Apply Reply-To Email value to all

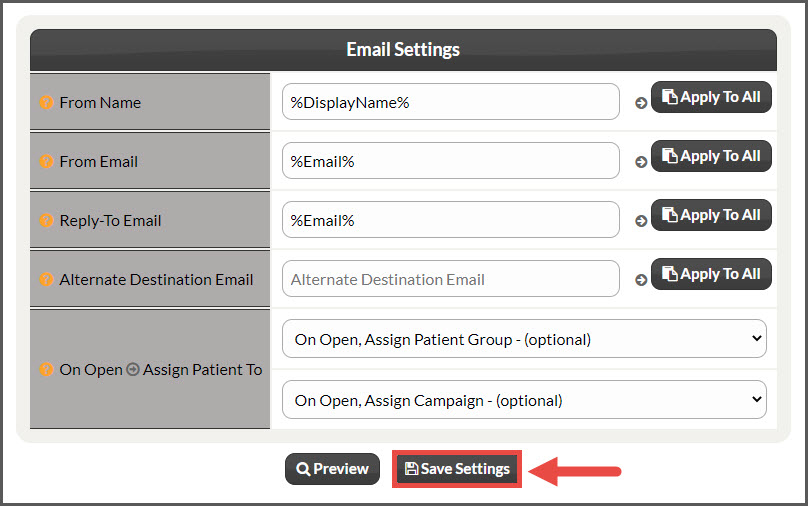coord(711,215)
